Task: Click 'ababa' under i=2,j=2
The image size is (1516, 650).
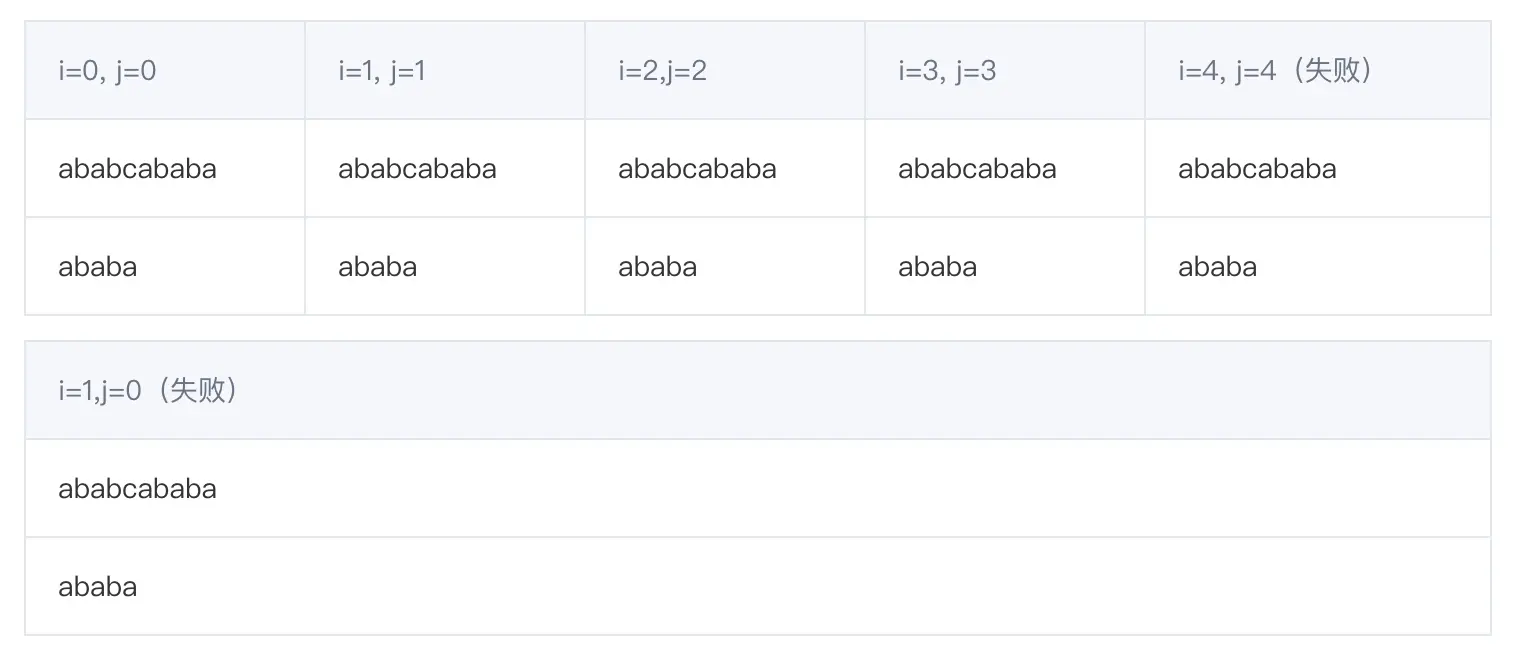Action: pyautogui.click(x=657, y=266)
